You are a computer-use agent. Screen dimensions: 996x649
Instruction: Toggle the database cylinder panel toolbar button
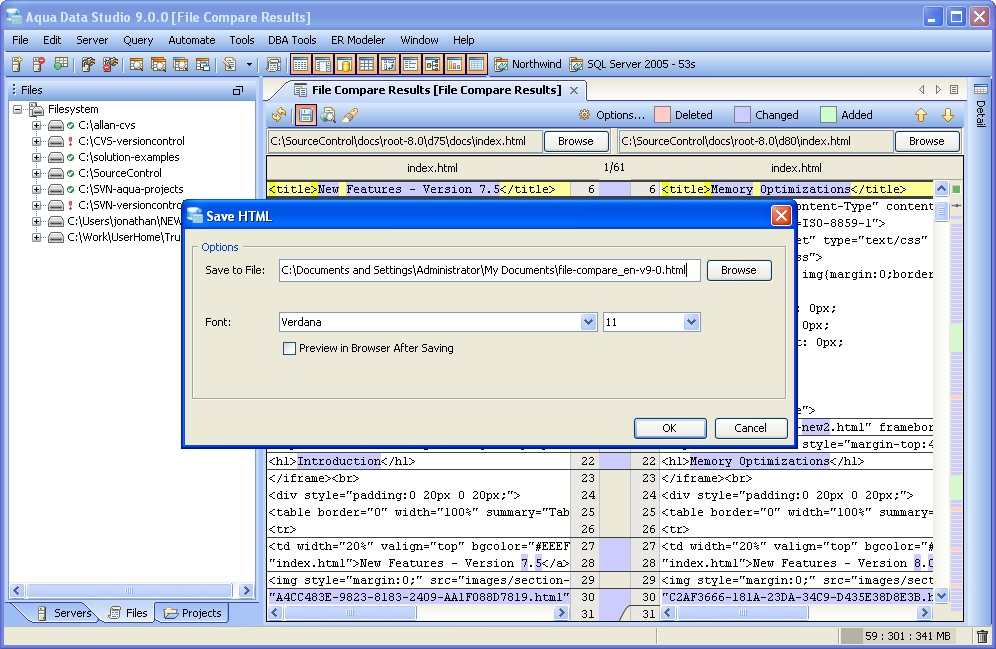click(344, 64)
